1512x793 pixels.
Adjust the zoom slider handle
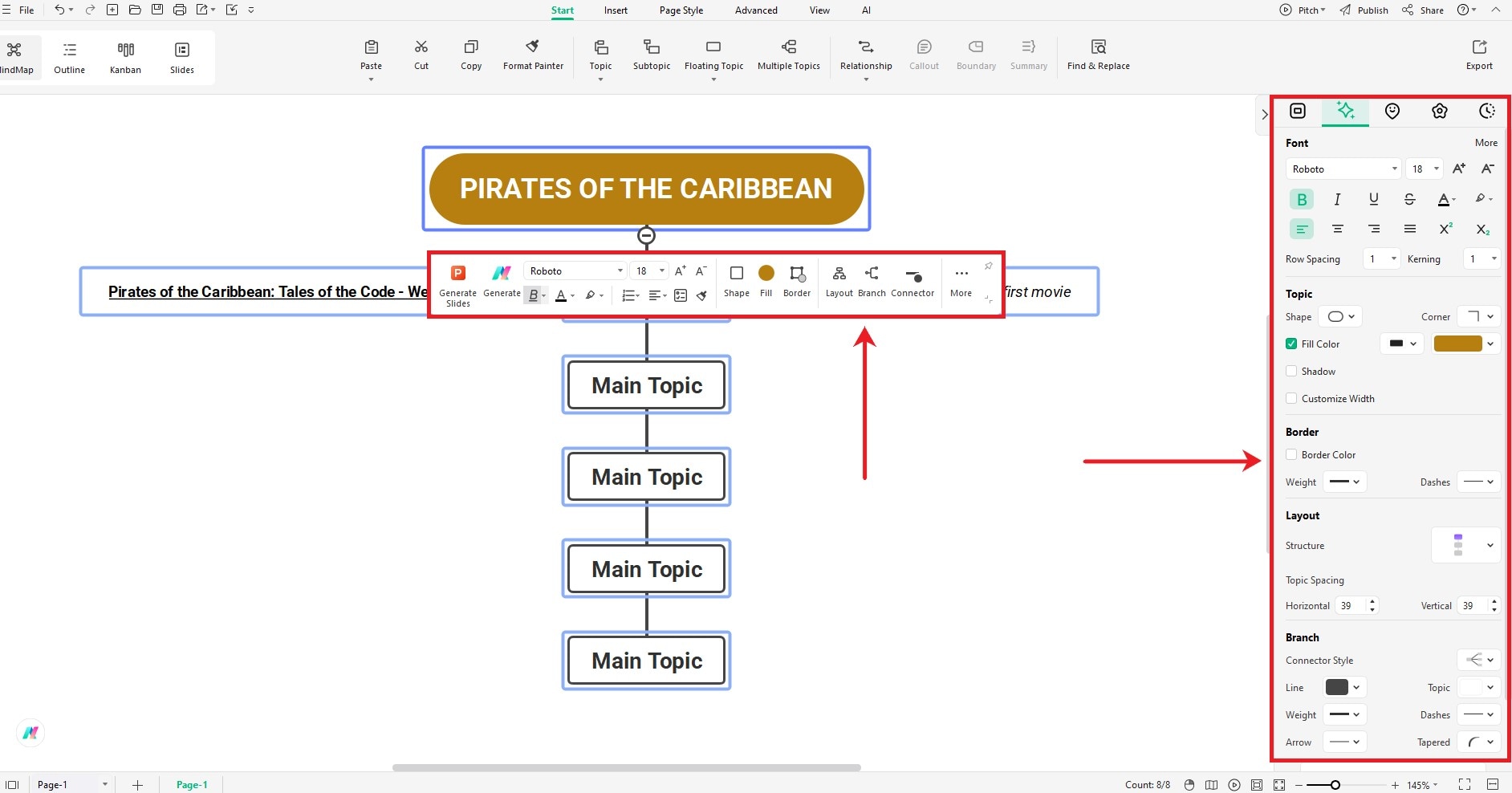point(1335,785)
